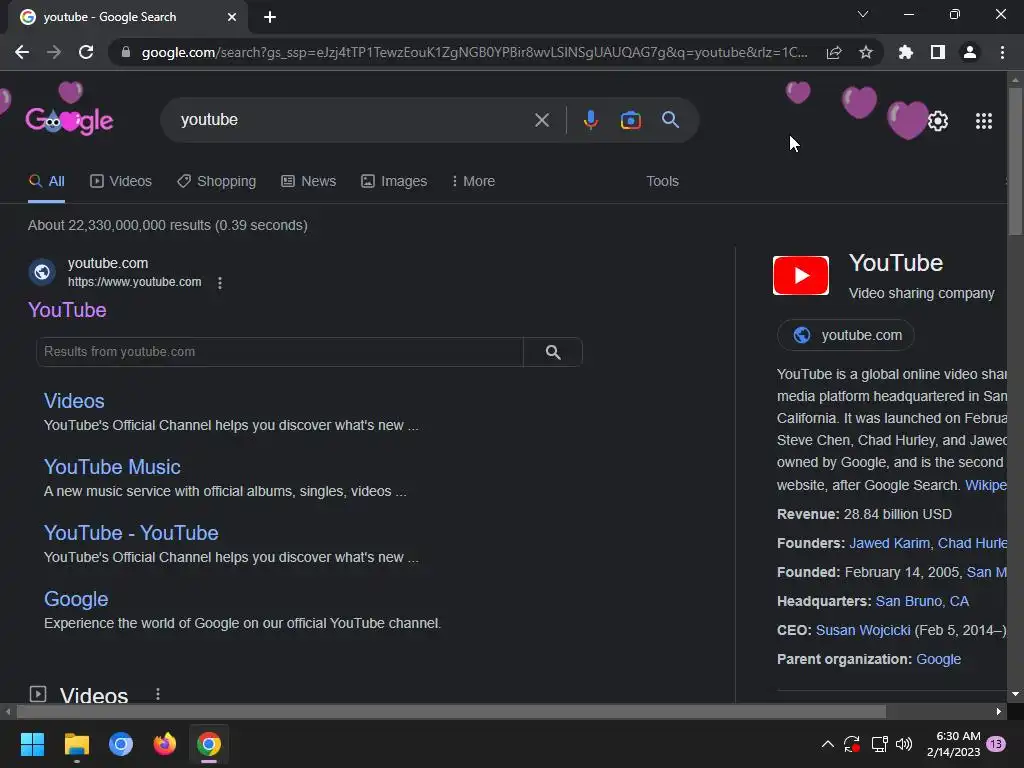Switch to the Shopping tab
1024x768 pixels.
click(217, 182)
